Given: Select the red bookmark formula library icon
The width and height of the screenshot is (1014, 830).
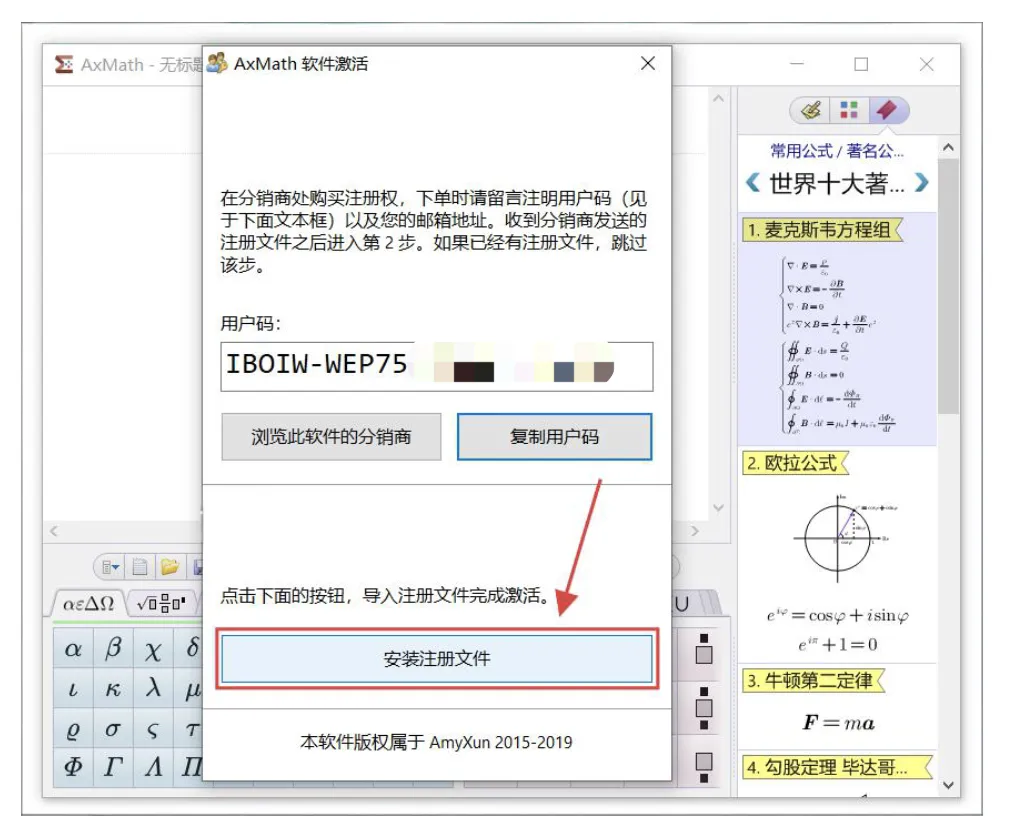Looking at the screenshot, I should click(887, 110).
